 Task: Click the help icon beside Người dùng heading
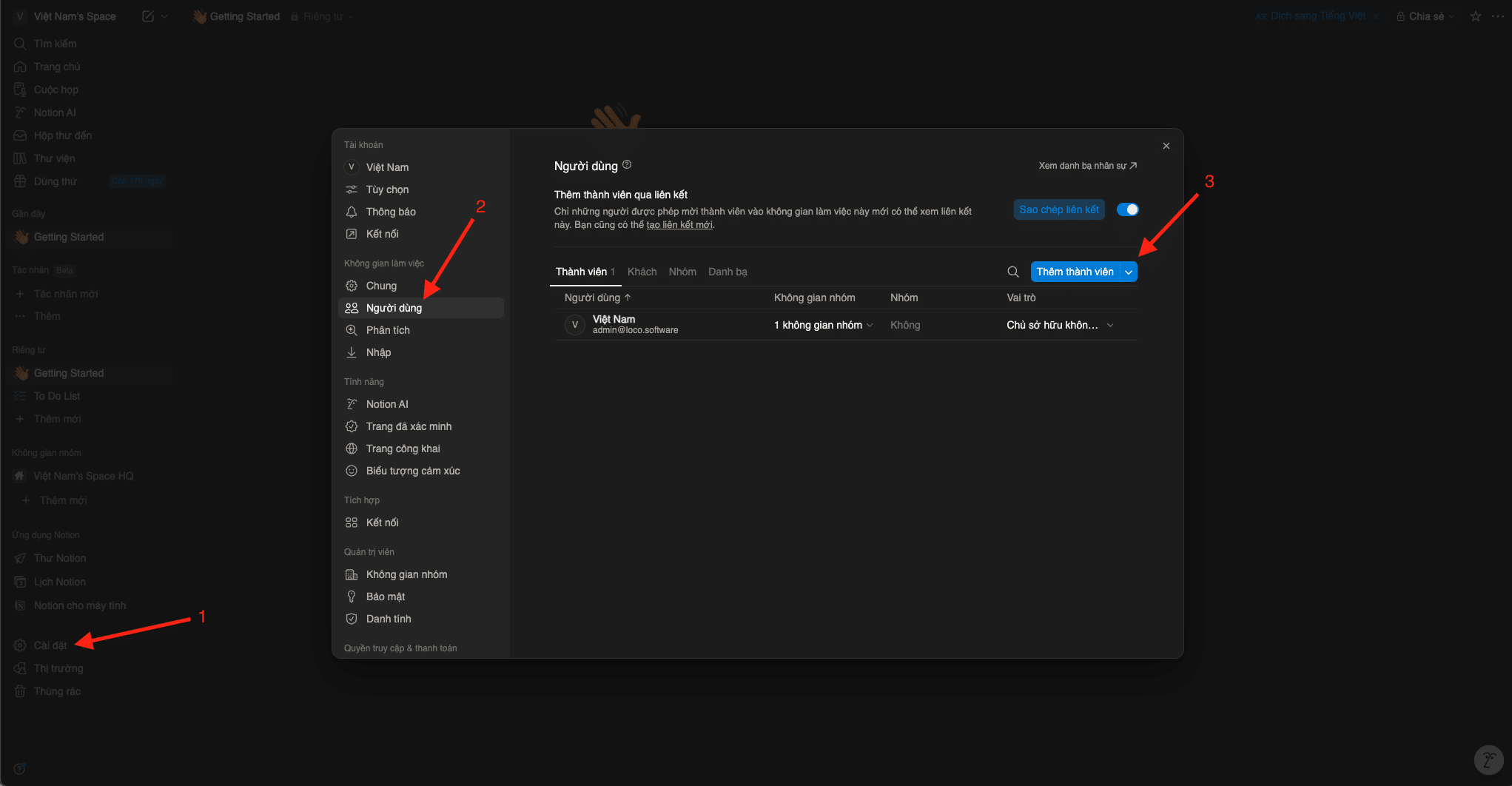click(627, 164)
